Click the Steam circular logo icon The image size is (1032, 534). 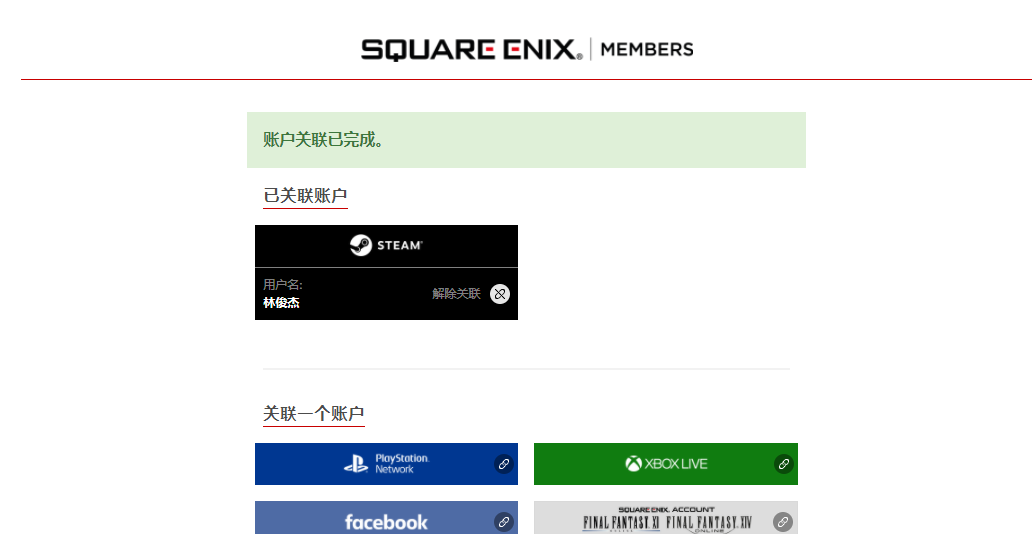(361, 245)
